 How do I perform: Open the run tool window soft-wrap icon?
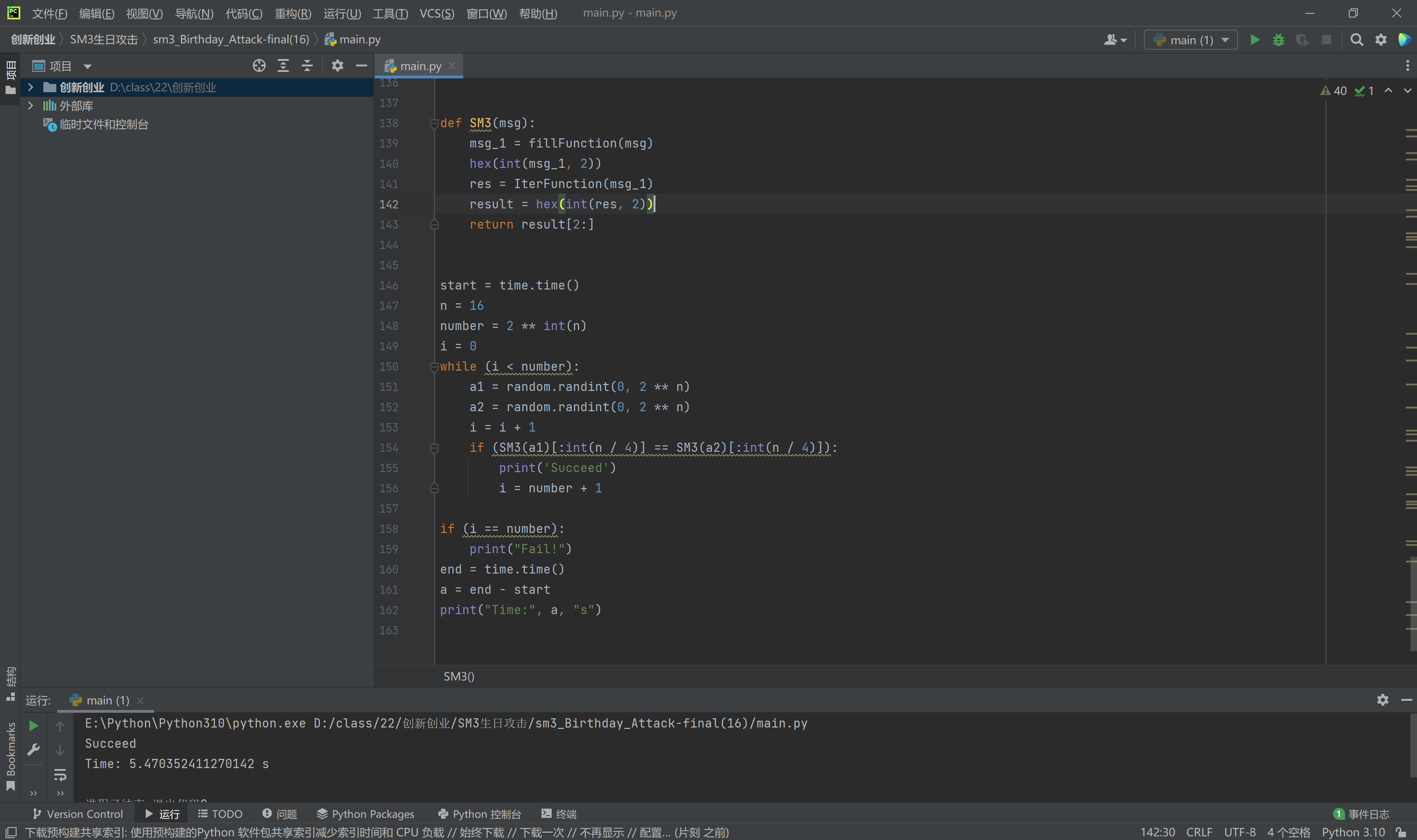tap(60, 776)
